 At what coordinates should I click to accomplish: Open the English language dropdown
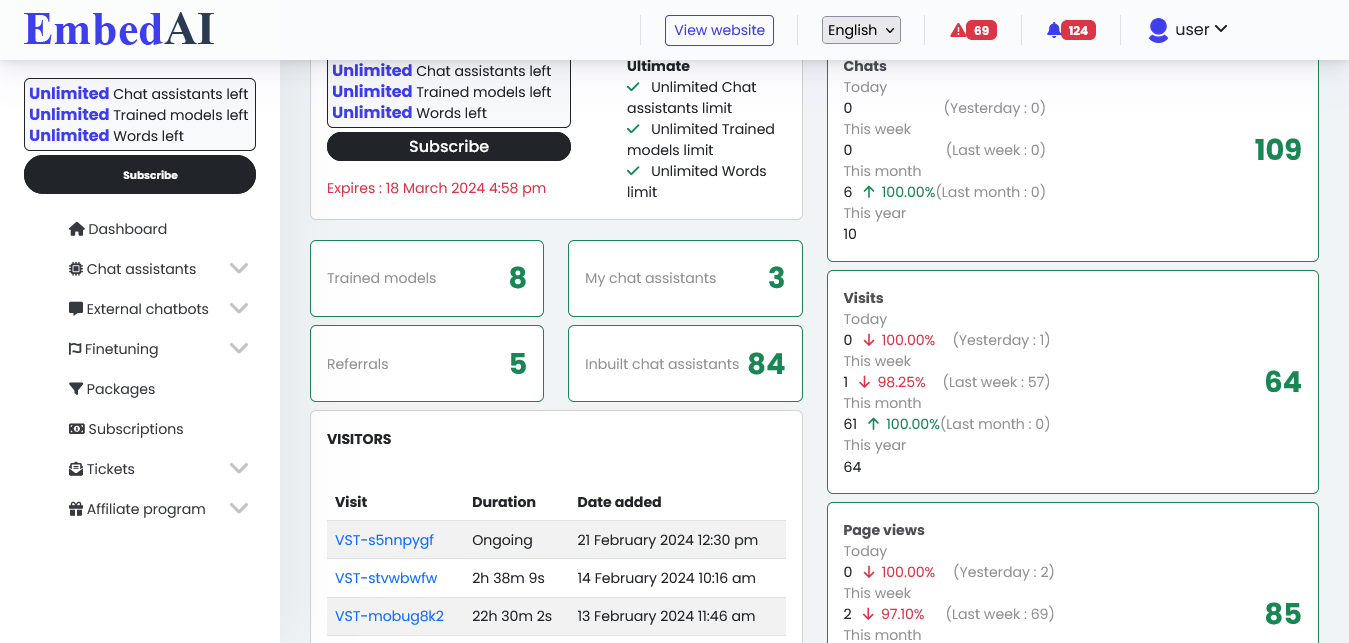point(861,30)
